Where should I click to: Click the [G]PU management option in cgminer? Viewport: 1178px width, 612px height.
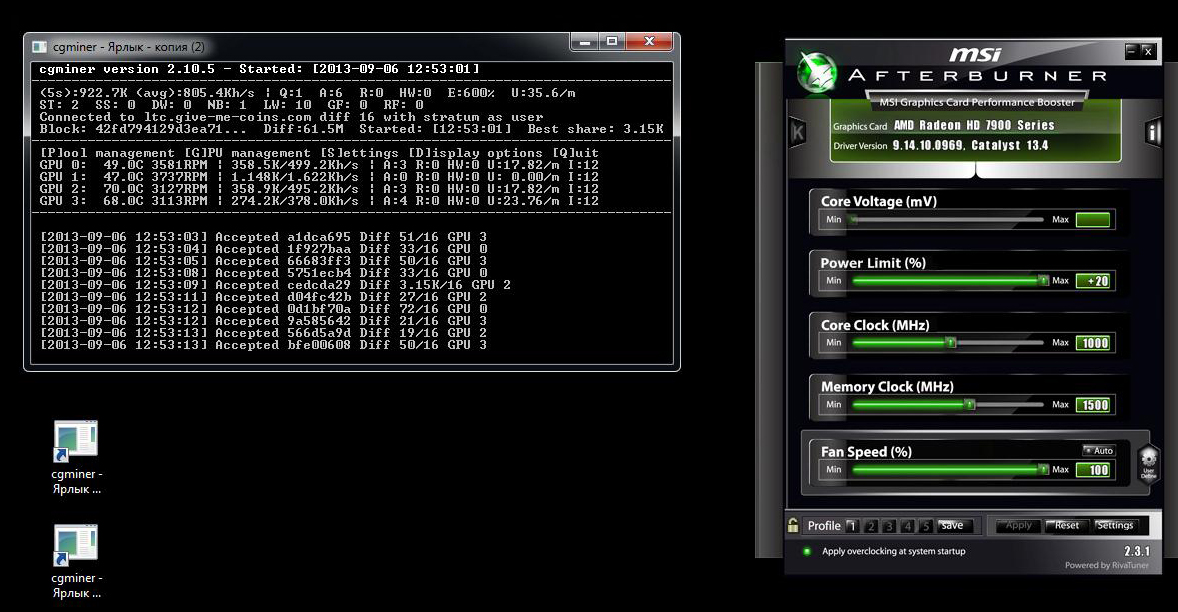pyautogui.click(x=248, y=152)
